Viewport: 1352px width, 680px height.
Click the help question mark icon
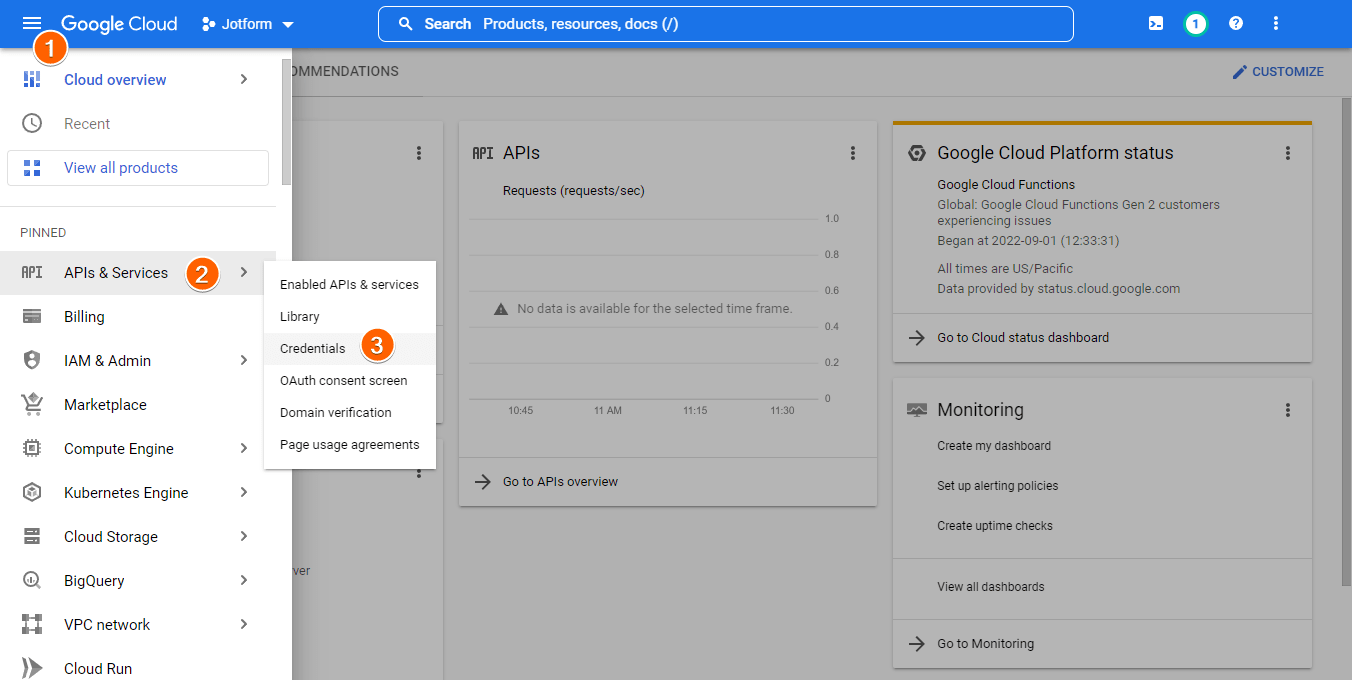[1236, 24]
